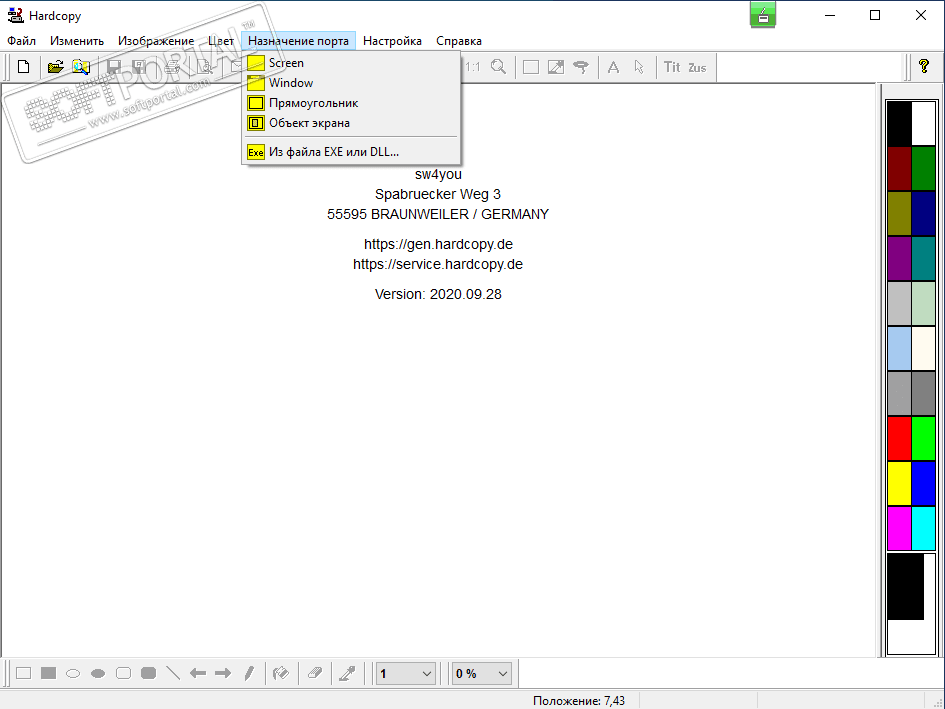
Task: Choose Из файла EXE или DLL...
Action: point(351,152)
